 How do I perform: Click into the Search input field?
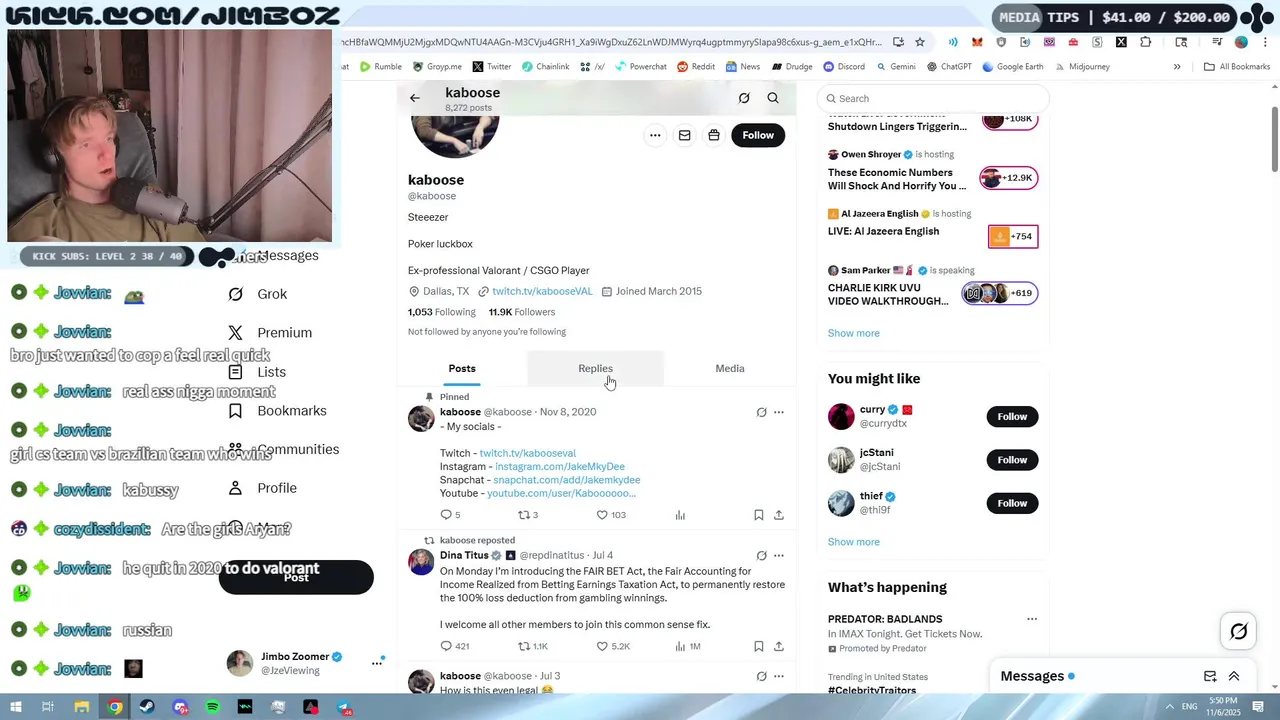point(933,98)
